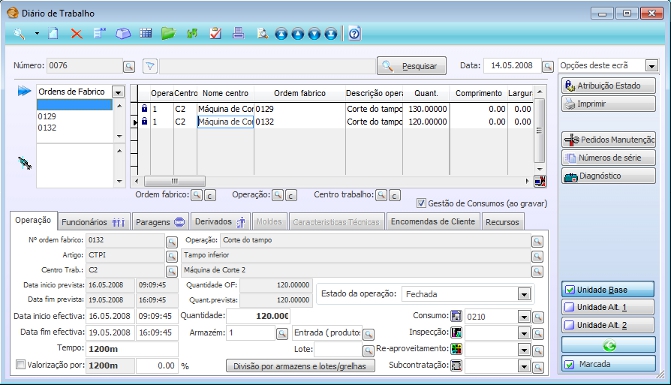Click lookup icon next to Número field
This screenshot has height=385, width=671.
[x=129, y=67]
